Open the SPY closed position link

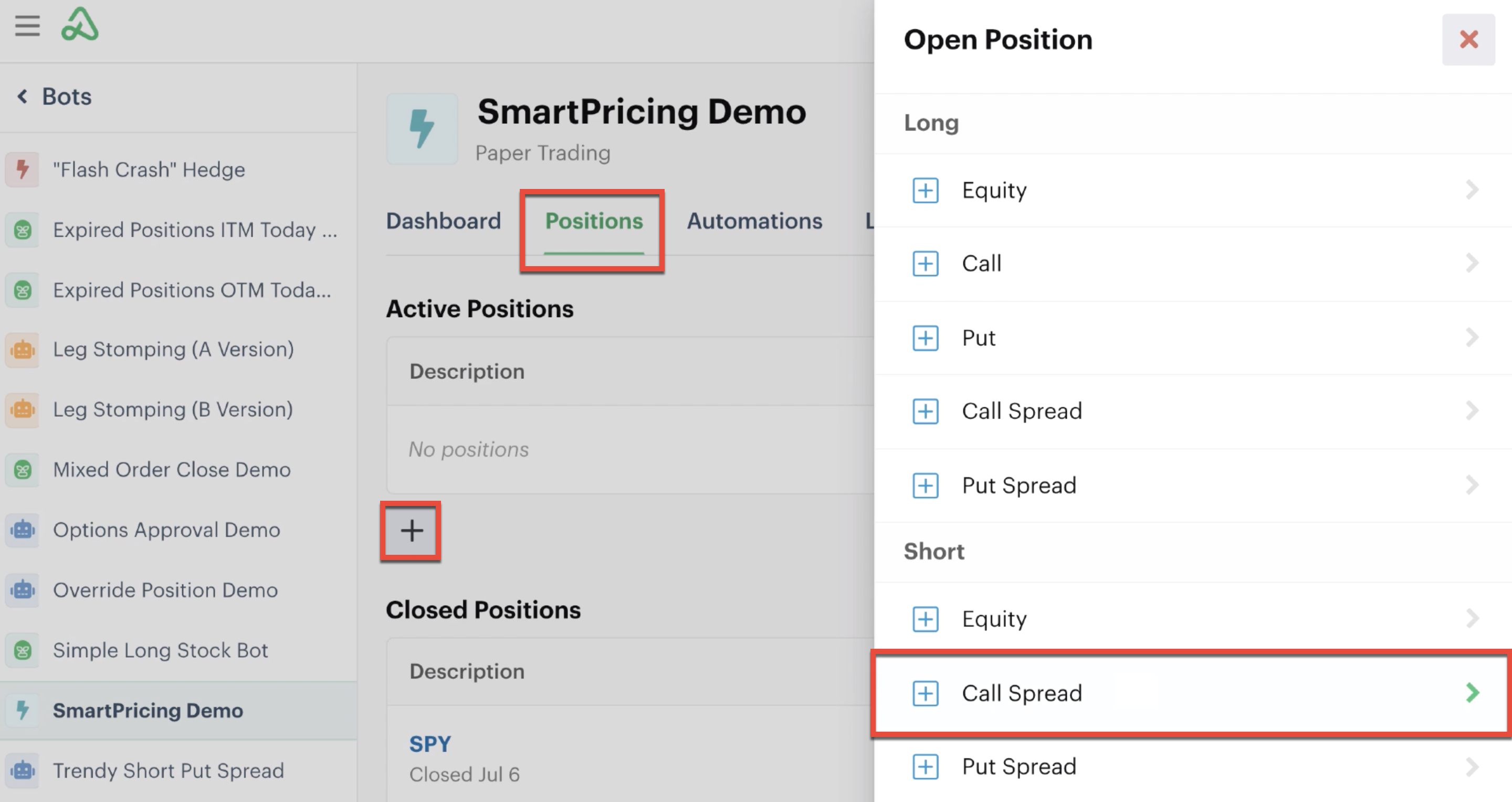tap(429, 744)
